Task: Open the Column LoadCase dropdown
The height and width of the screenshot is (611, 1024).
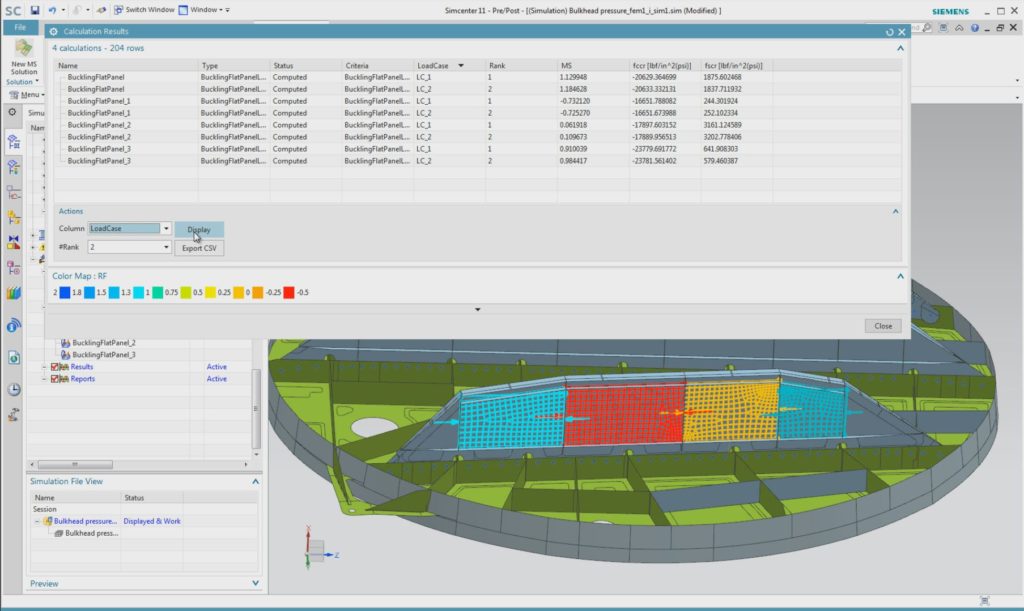Action: click(x=165, y=229)
